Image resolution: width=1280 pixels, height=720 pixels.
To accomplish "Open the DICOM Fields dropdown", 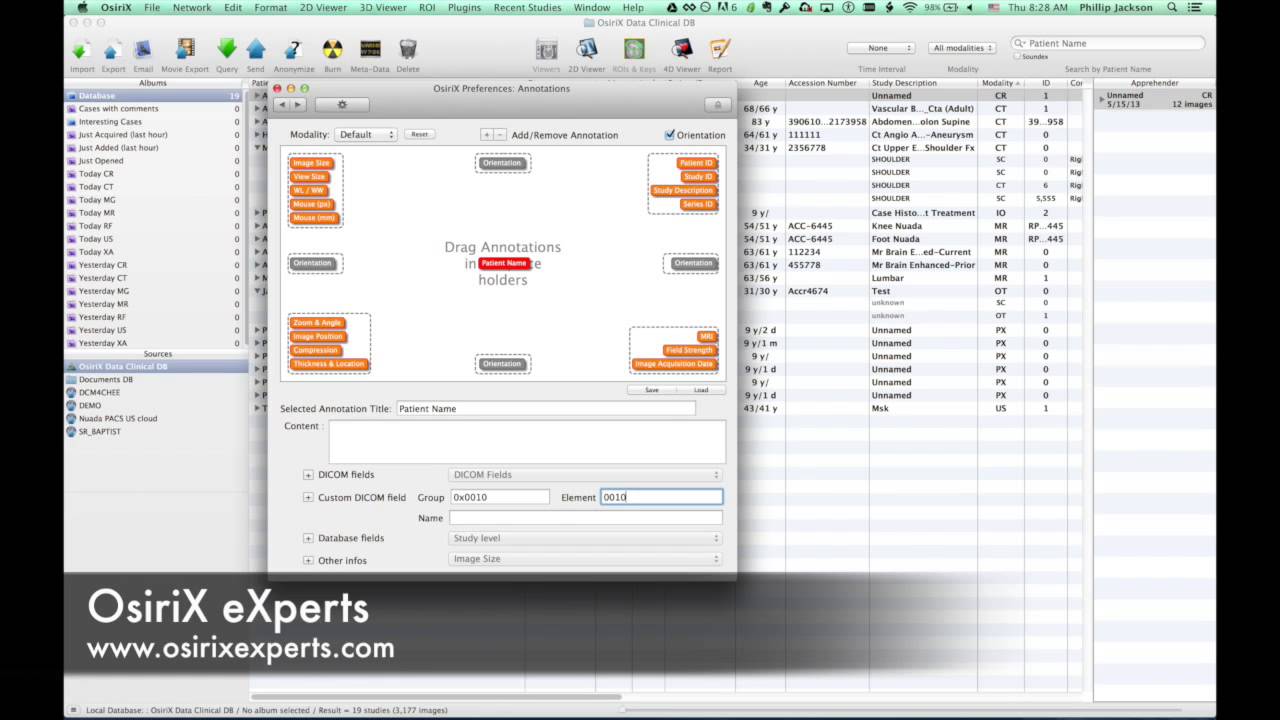I will coord(585,475).
